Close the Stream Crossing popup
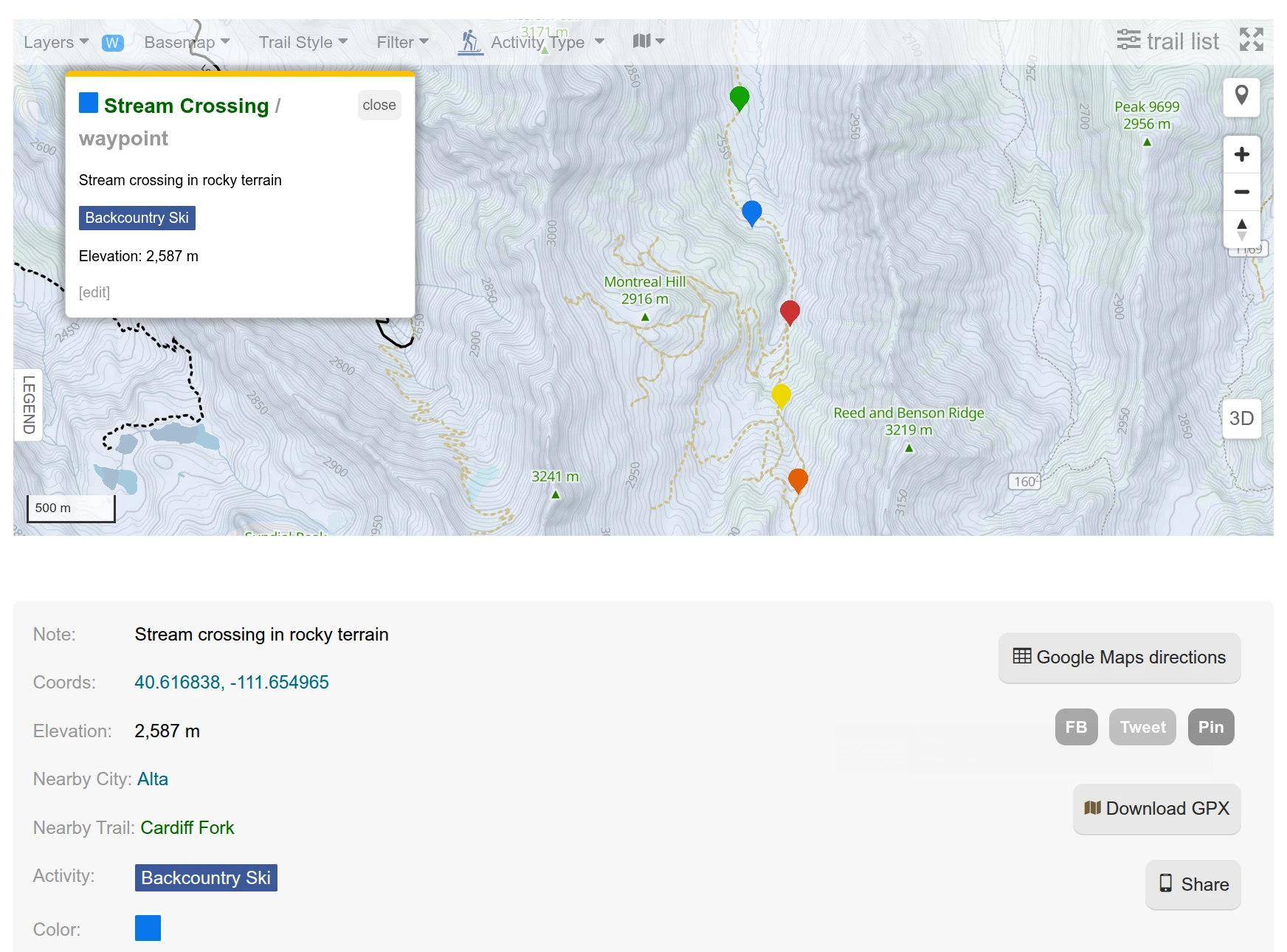 point(379,105)
